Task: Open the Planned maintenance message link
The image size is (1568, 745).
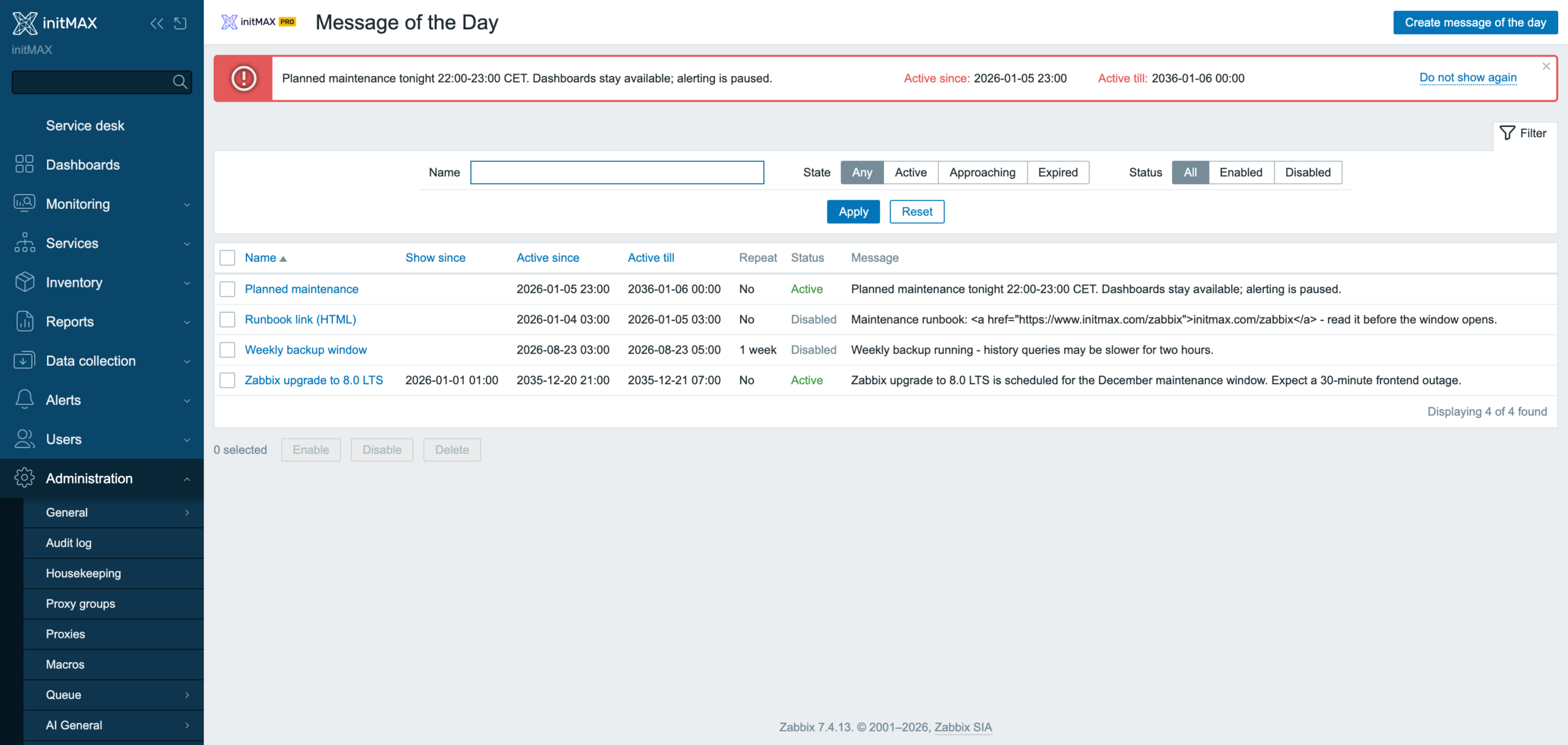Action: (x=301, y=289)
